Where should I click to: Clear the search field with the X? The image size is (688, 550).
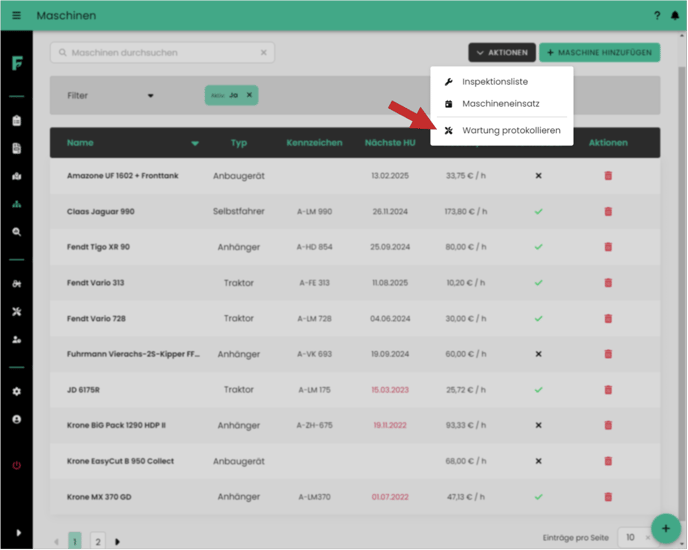[x=264, y=53]
